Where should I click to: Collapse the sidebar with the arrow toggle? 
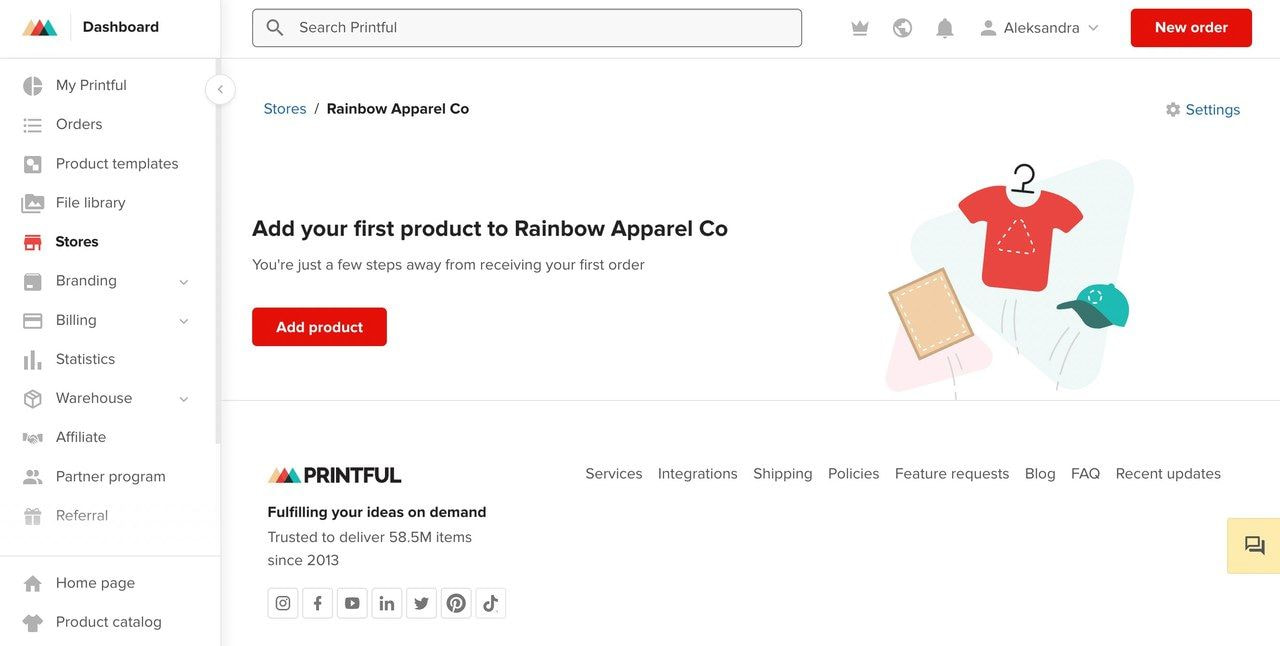[x=220, y=89]
